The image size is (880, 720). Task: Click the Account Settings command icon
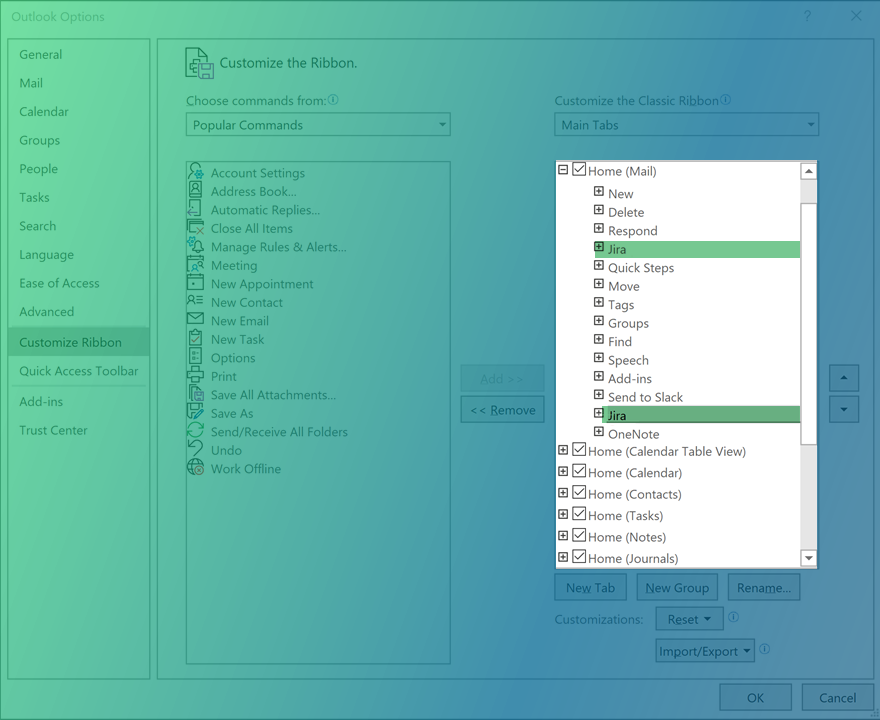click(196, 173)
